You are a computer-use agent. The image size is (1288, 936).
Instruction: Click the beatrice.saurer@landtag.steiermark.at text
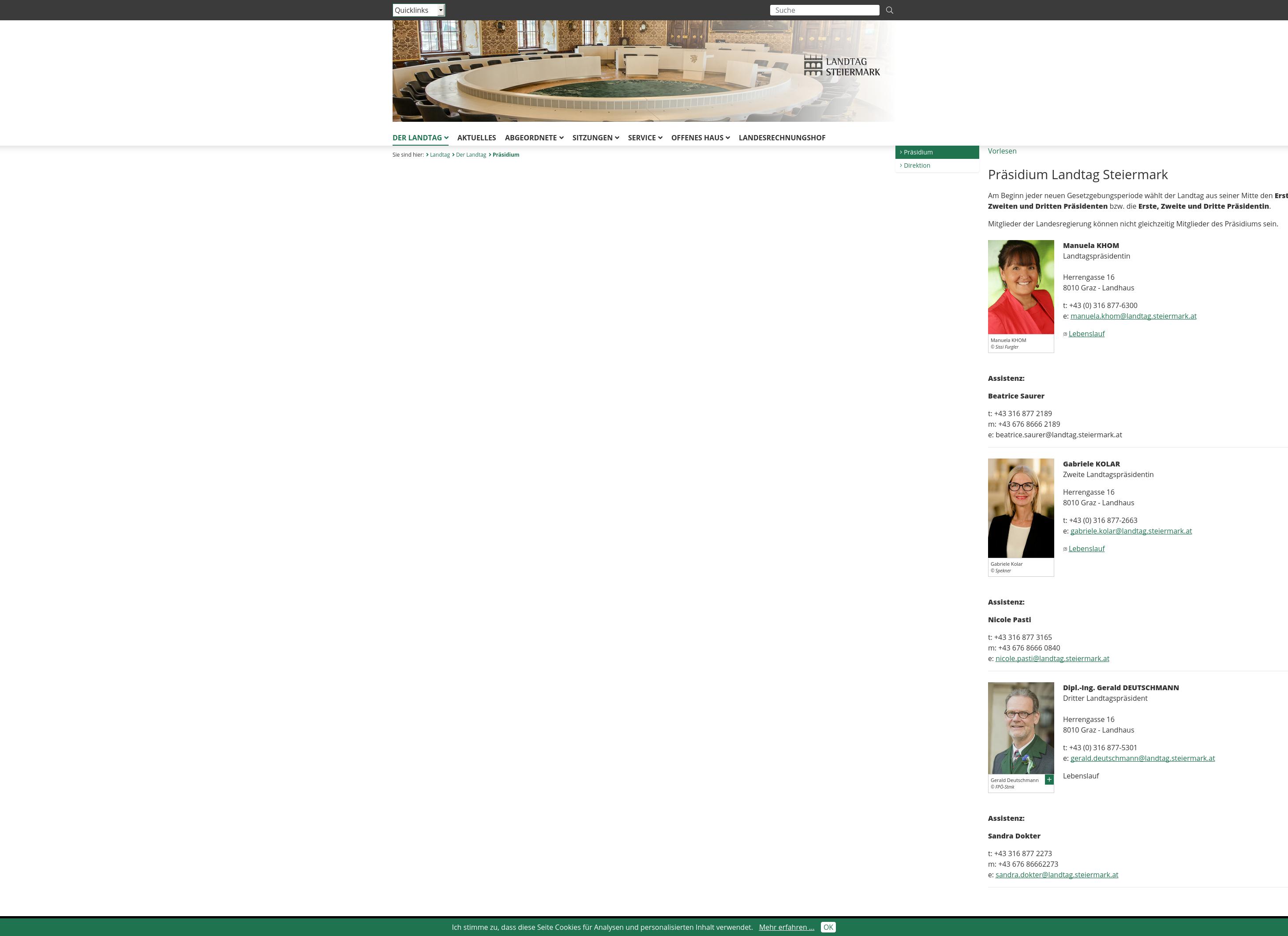[x=1059, y=435]
